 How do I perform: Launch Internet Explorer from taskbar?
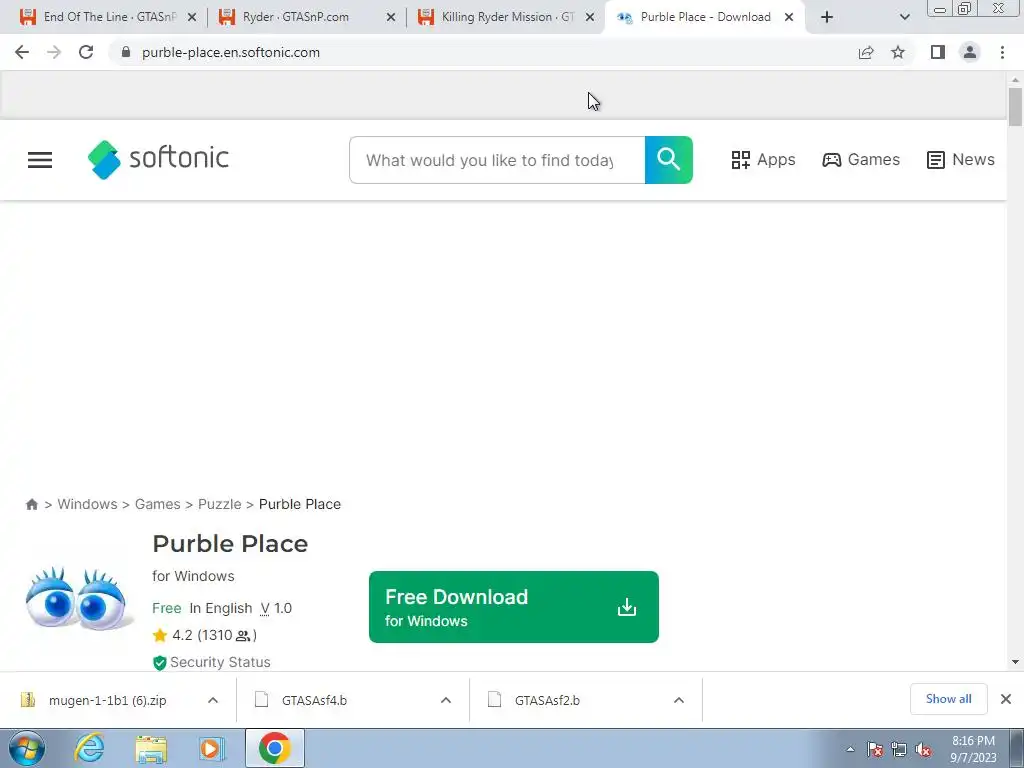(89, 748)
